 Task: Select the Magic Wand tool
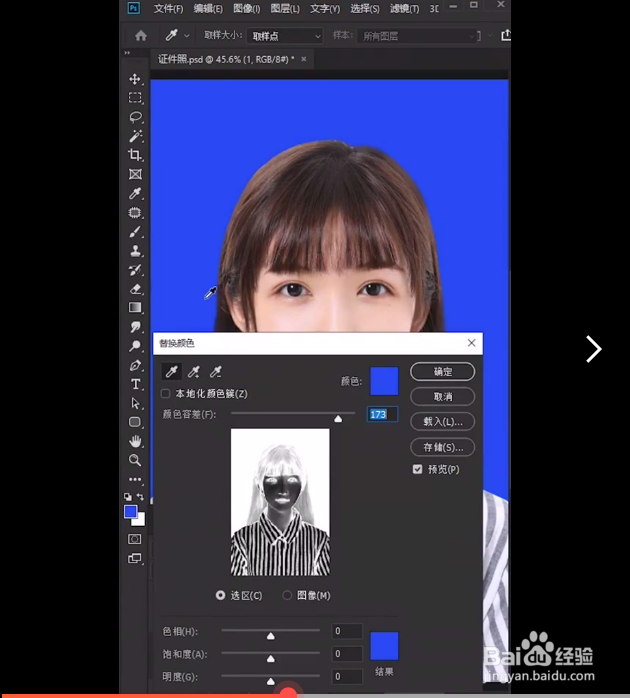pos(135,136)
